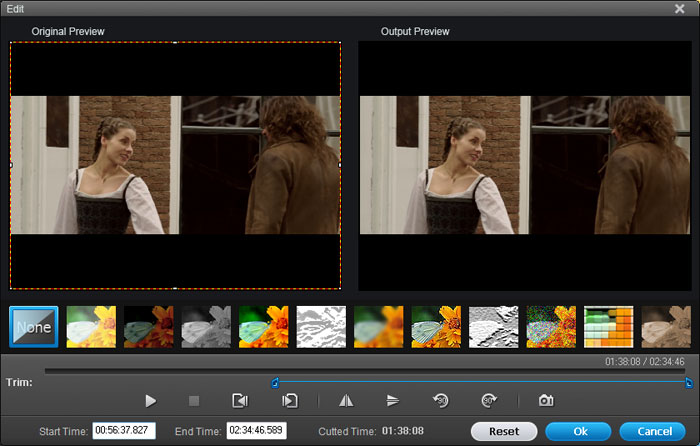Click the 01:38:08 / 02:34:46 time readout

pyautogui.click(x=645, y=362)
